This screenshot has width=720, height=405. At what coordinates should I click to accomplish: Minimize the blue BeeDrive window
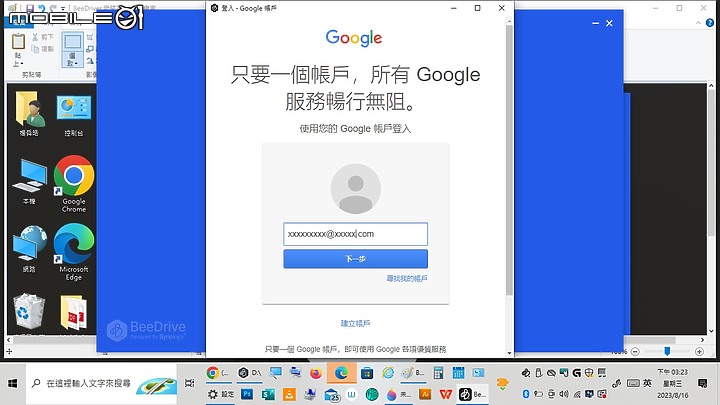[596, 23]
